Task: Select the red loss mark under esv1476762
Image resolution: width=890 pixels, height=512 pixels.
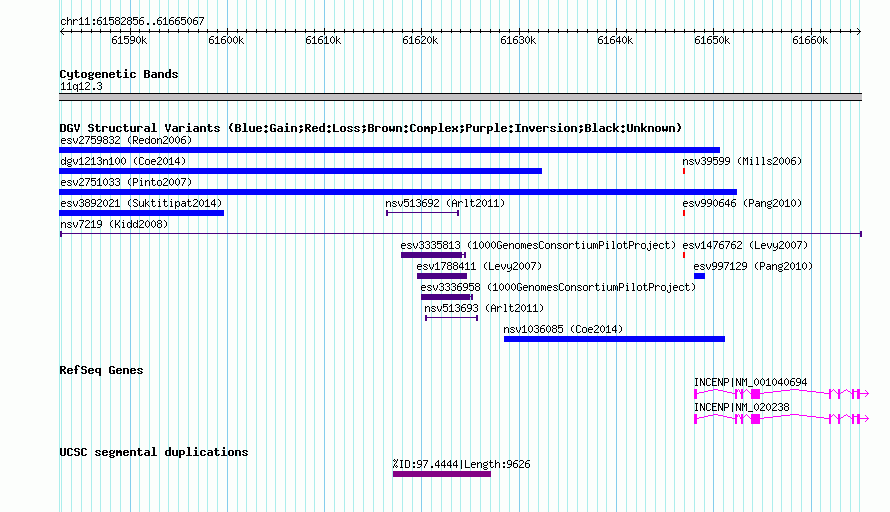Action: pos(684,255)
